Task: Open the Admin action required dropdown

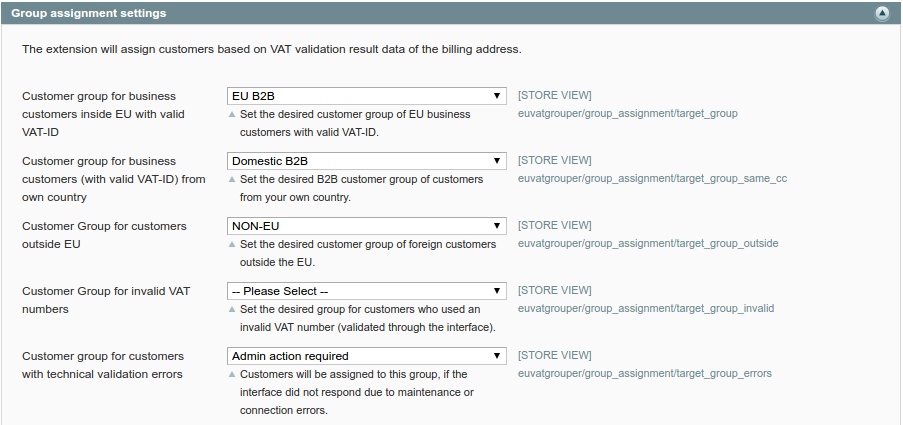Action: 367,356
